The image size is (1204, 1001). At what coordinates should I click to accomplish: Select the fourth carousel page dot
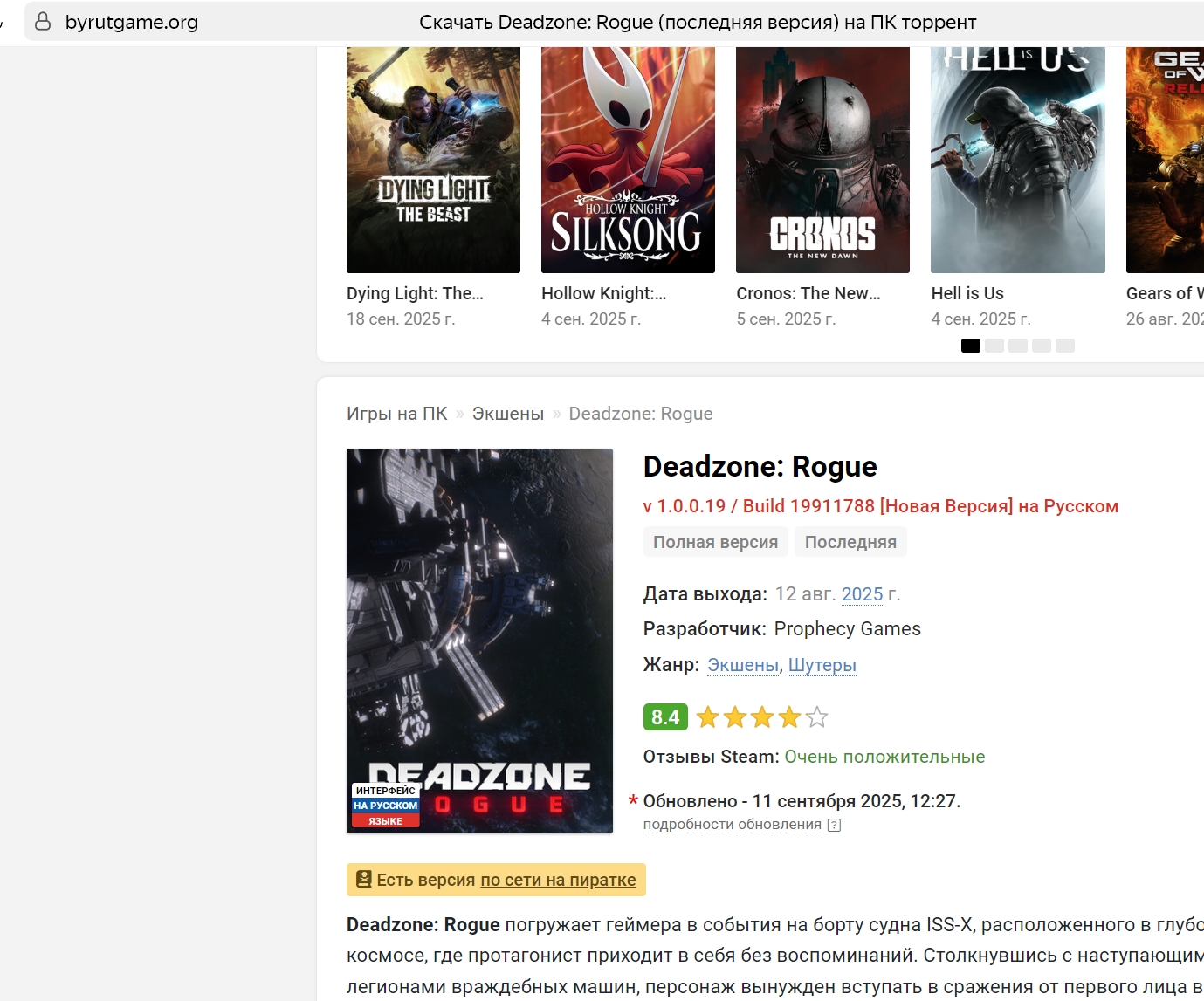click(x=1042, y=346)
